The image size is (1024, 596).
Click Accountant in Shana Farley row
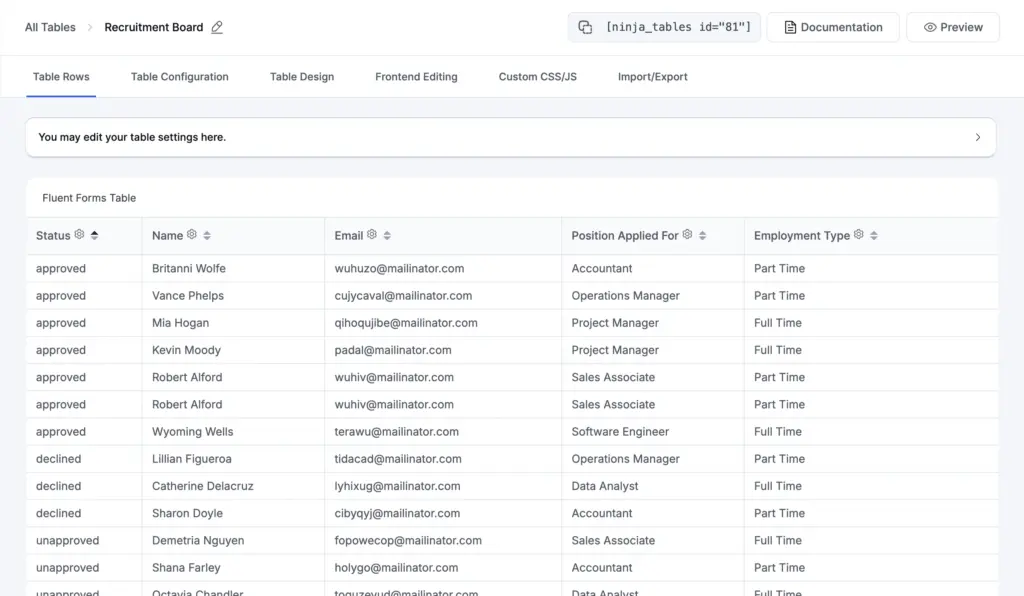601,568
